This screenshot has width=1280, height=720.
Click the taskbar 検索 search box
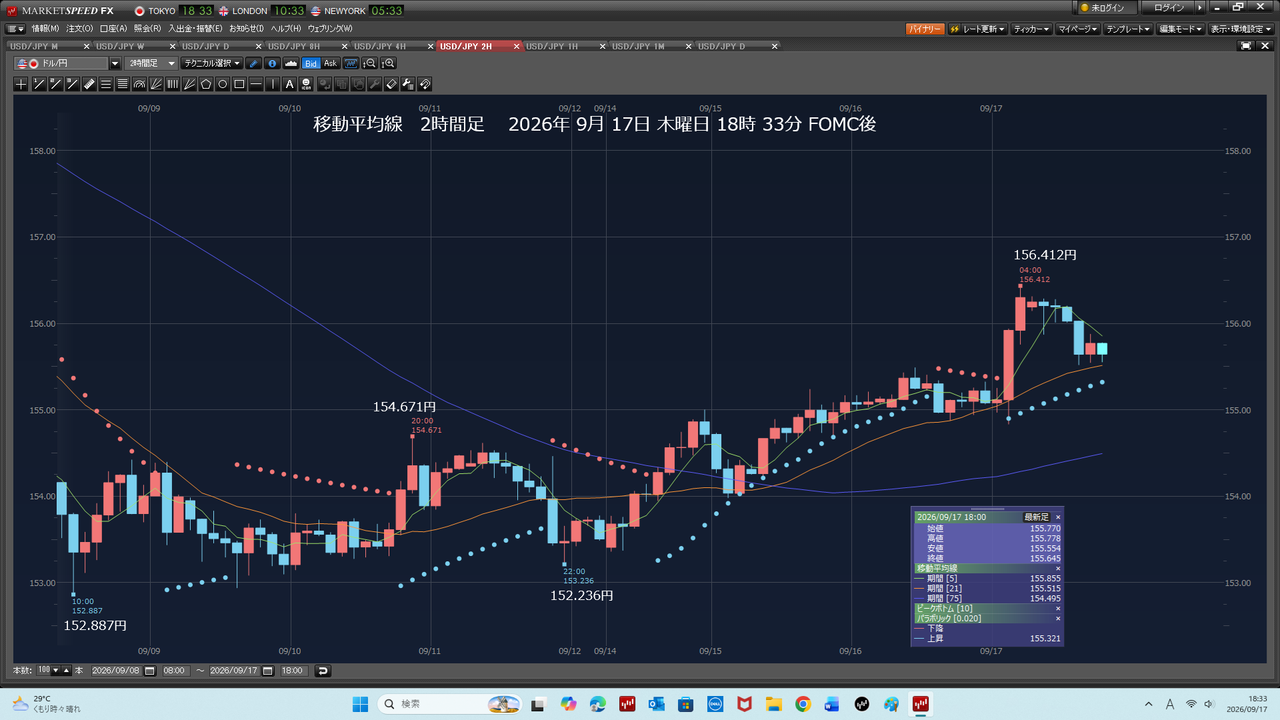point(447,704)
